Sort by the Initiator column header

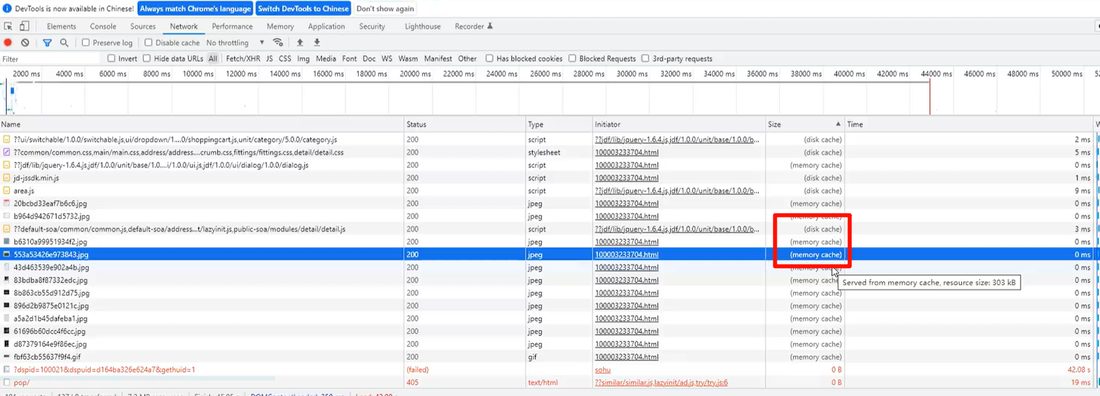(678, 124)
